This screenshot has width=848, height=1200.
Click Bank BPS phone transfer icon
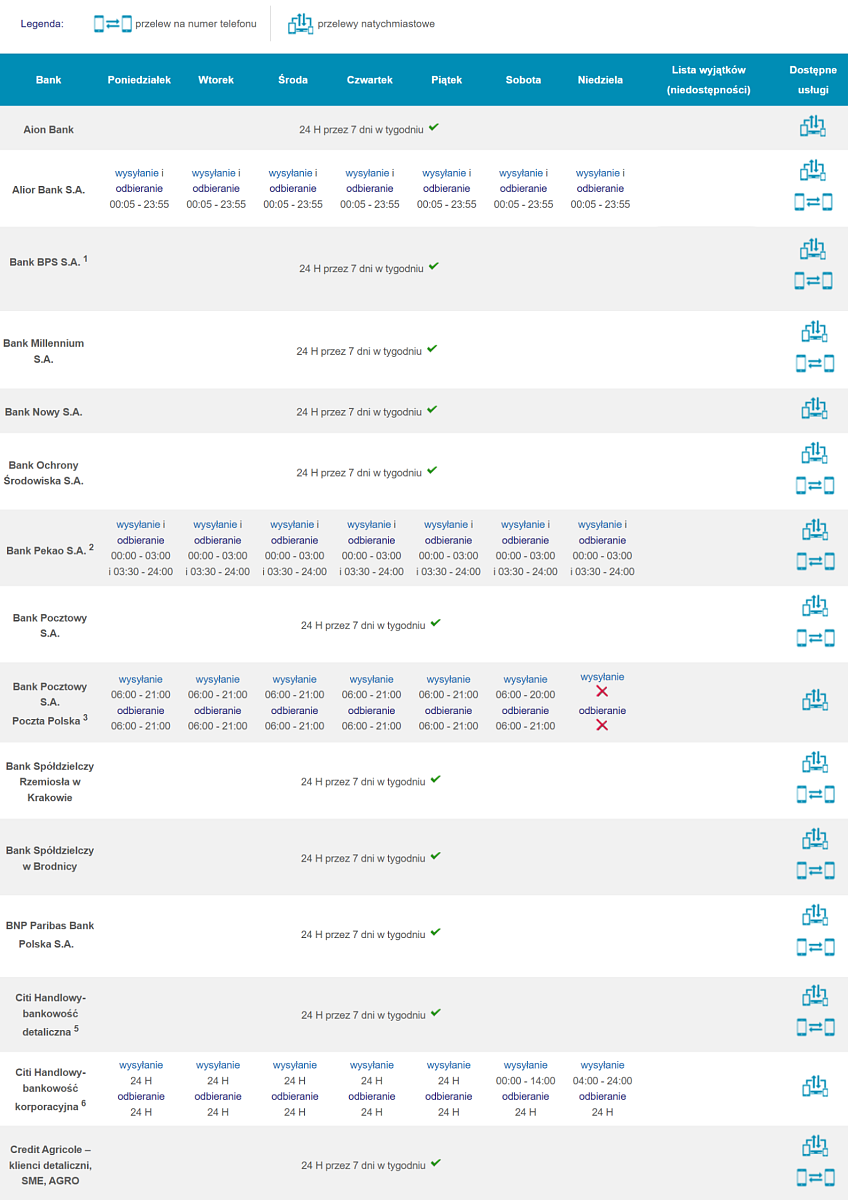coord(814,281)
